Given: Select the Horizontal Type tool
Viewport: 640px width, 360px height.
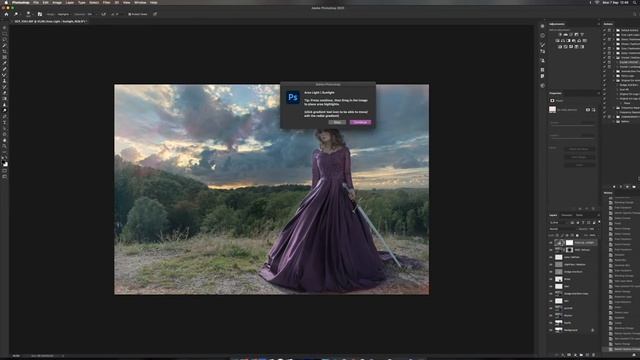Looking at the screenshot, I should pyautogui.click(x=4, y=122).
